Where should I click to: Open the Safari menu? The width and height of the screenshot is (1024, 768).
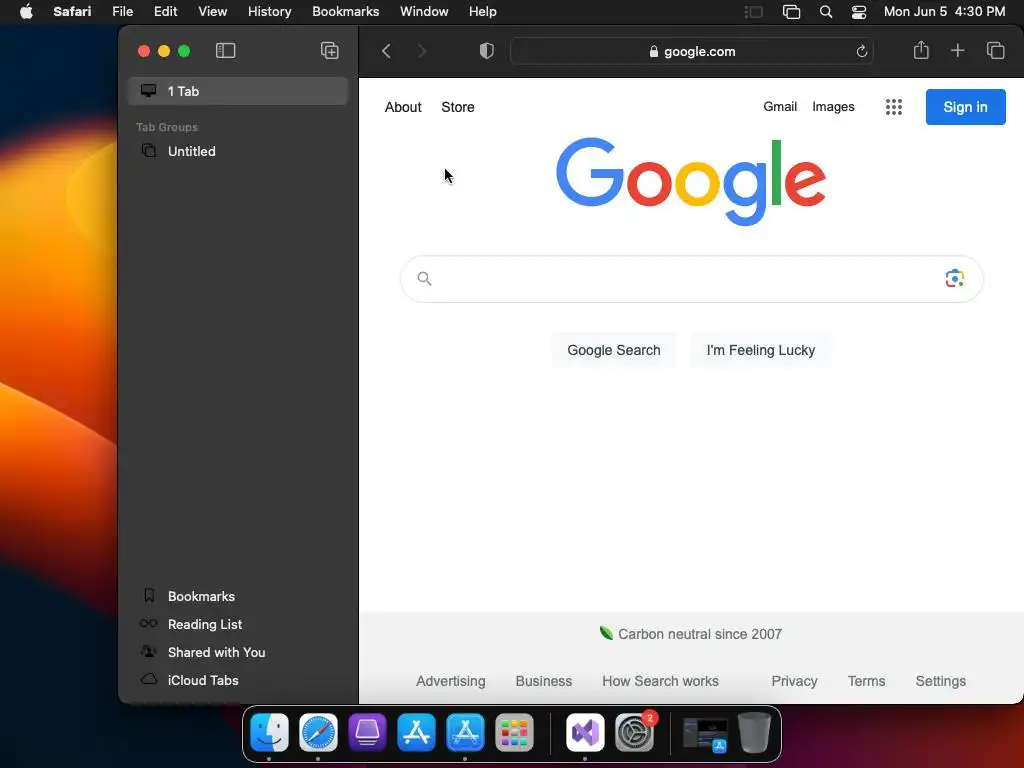[72, 12]
